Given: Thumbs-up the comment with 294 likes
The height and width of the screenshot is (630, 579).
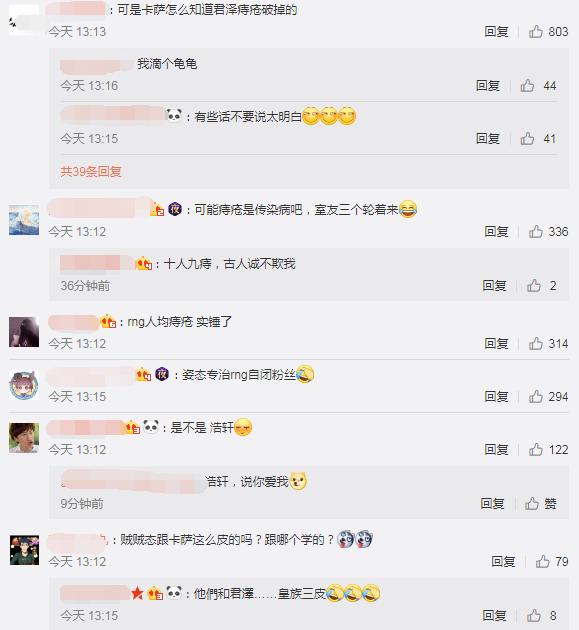Looking at the screenshot, I should 536,397.
